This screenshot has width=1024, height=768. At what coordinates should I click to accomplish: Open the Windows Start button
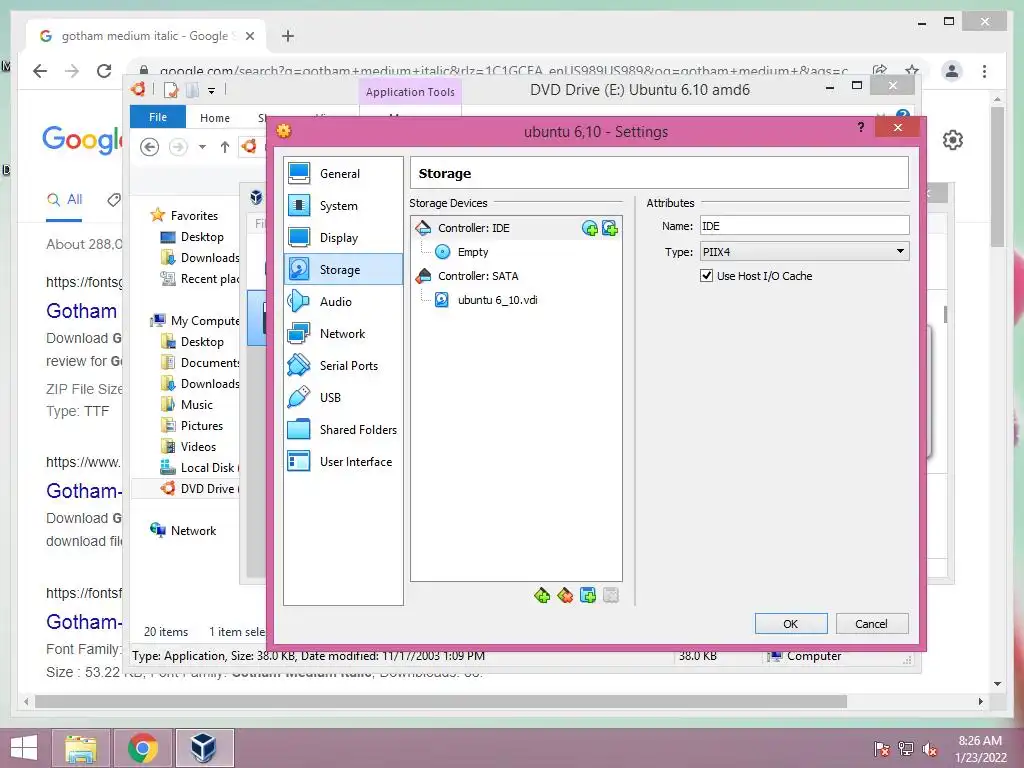point(24,748)
